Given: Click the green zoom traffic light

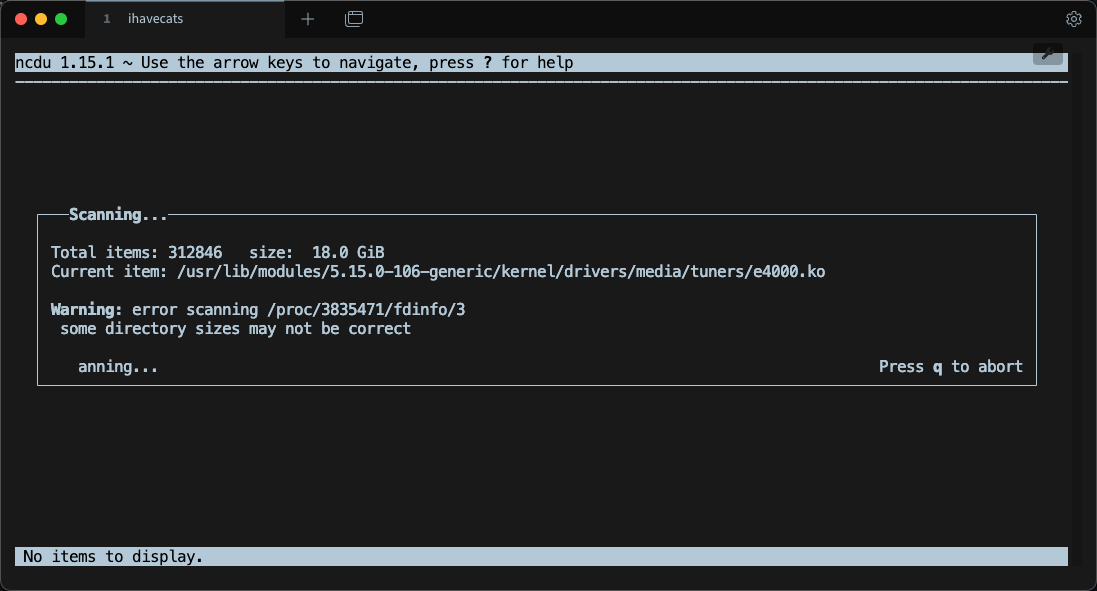Looking at the screenshot, I should (60, 17).
